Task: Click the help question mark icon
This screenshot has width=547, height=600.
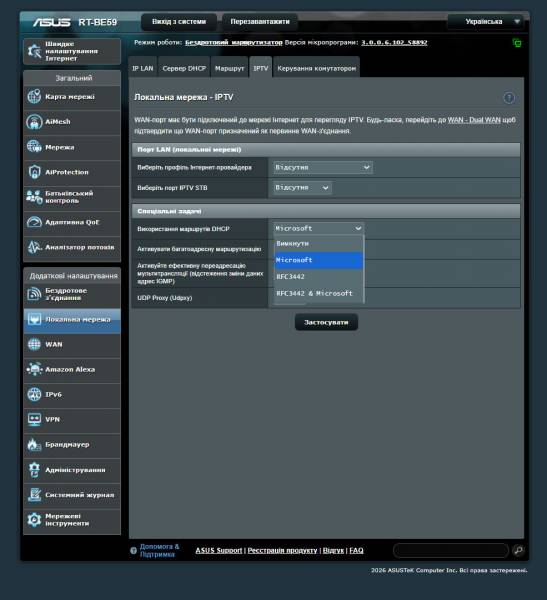Action: (x=509, y=98)
